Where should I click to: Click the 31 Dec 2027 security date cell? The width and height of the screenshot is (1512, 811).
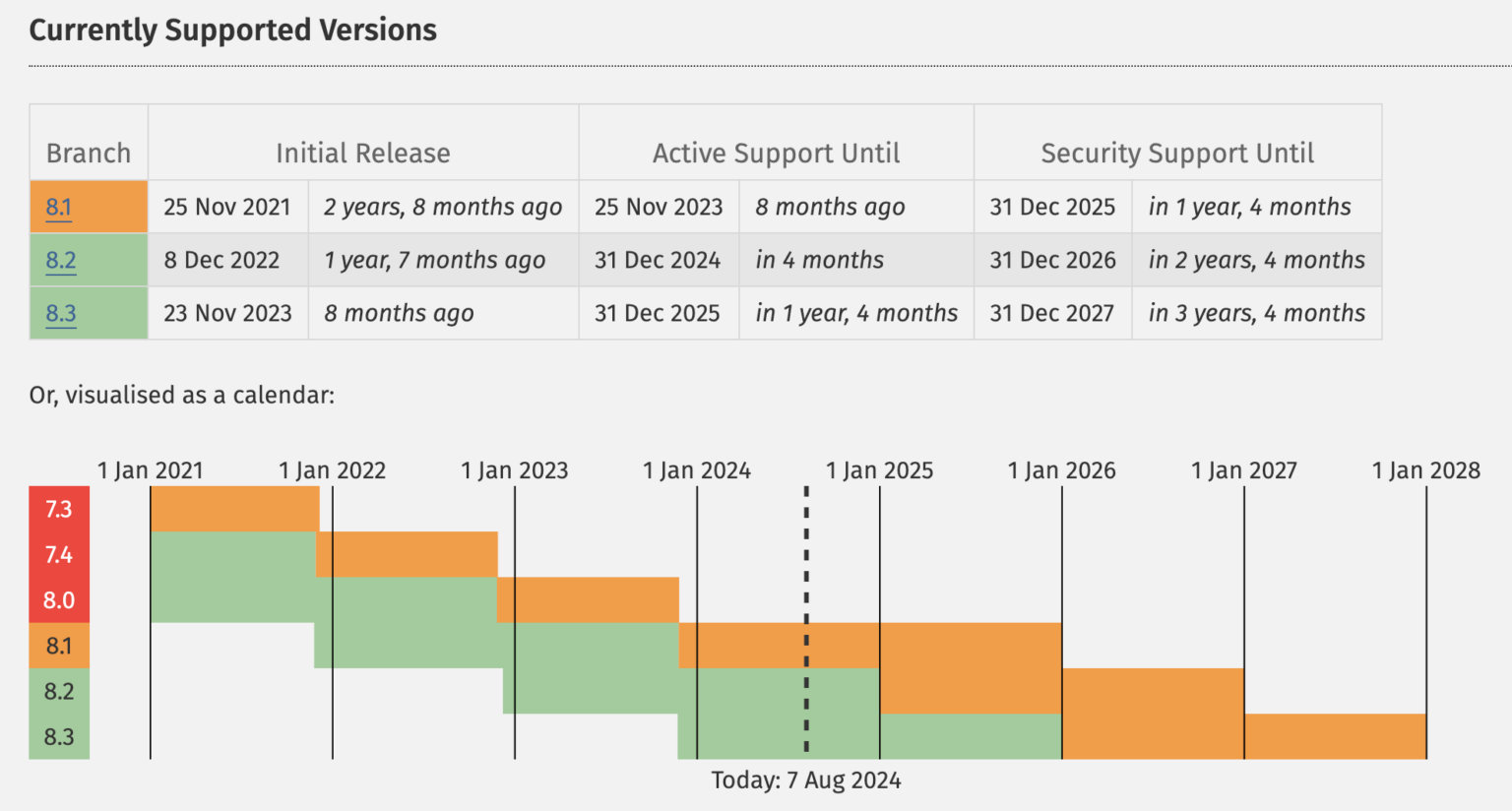click(x=1051, y=314)
